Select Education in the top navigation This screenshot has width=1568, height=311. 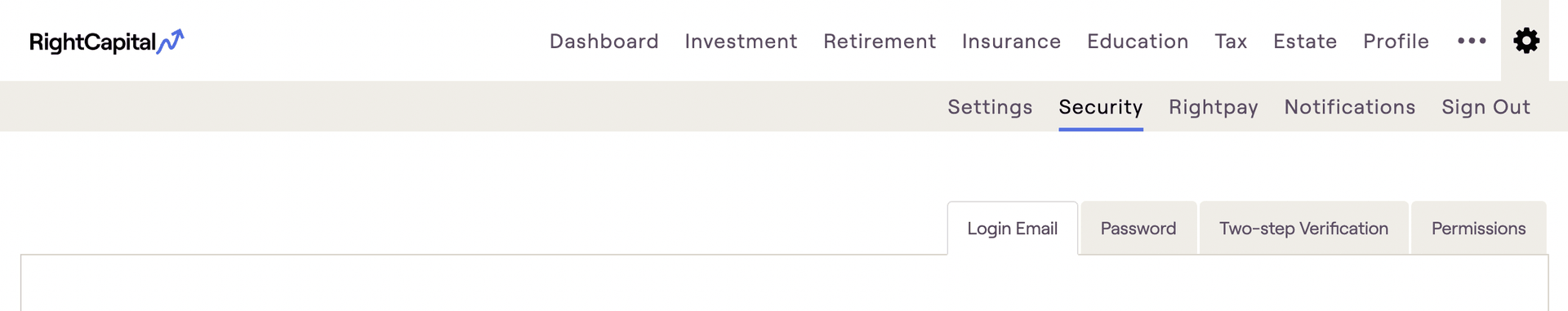click(x=1138, y=41)
